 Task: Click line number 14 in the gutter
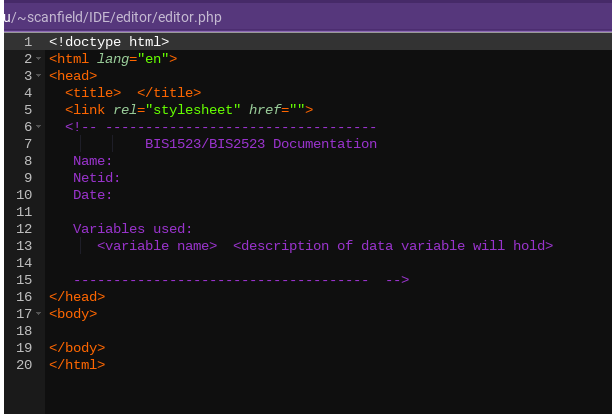(24, 263)
